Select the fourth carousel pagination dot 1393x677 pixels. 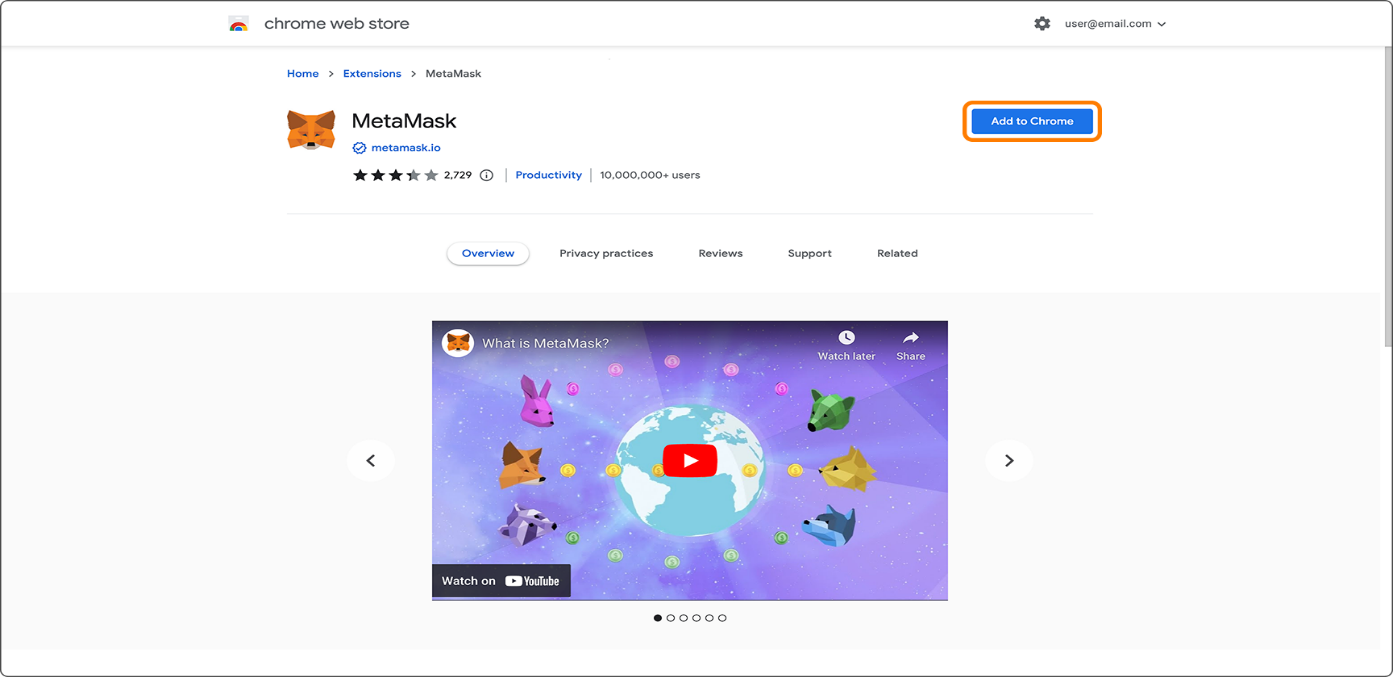pos(697,618)
